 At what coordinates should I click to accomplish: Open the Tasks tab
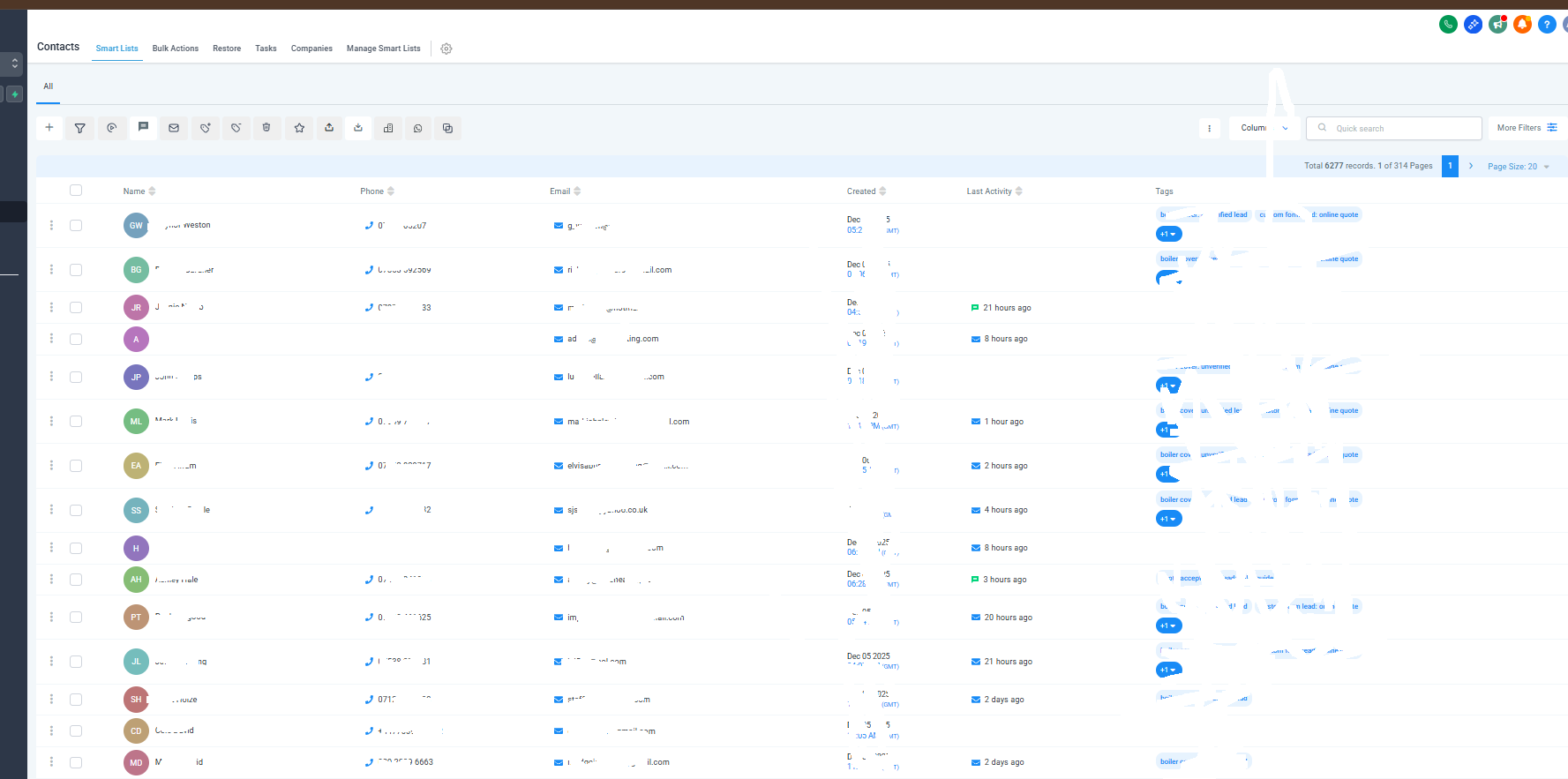point(266,49)
